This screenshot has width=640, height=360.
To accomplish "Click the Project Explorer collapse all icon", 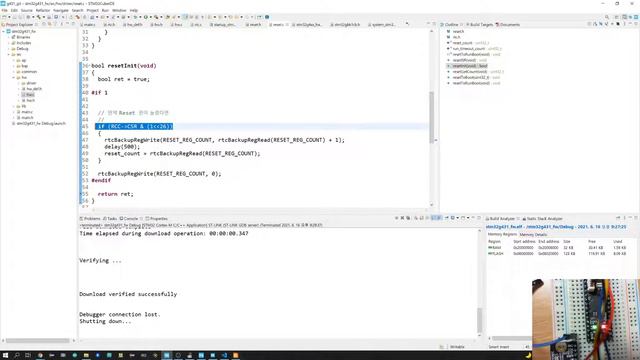I will 44,24.
